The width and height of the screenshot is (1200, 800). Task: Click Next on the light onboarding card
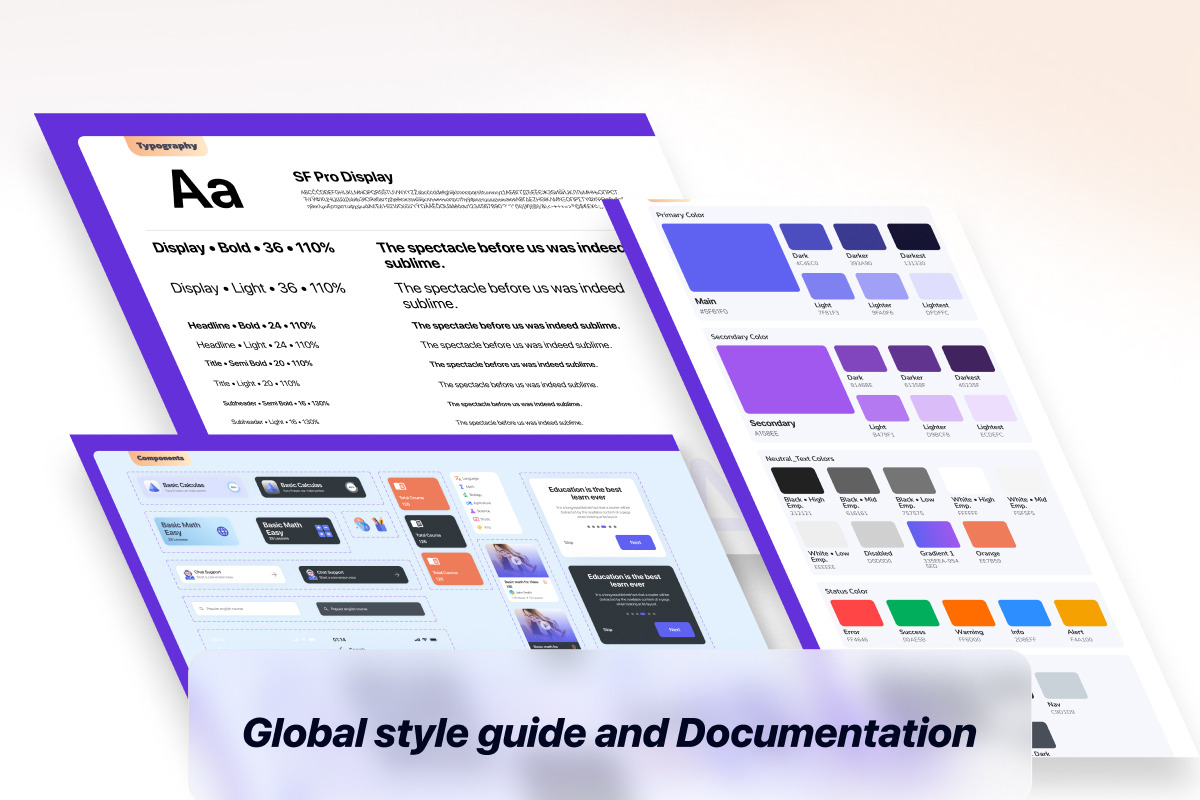(636, 542)
